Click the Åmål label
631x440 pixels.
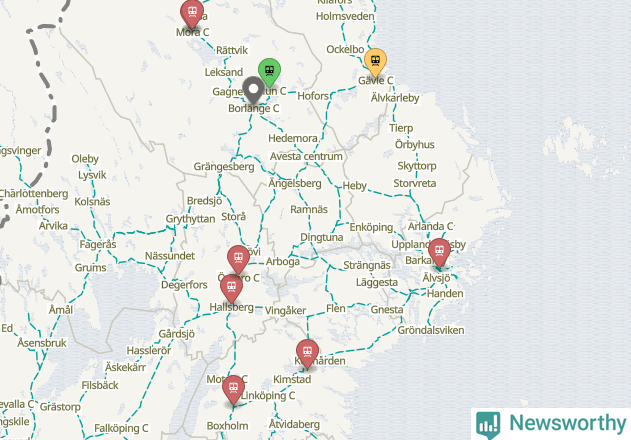click(x=61, y=310)
